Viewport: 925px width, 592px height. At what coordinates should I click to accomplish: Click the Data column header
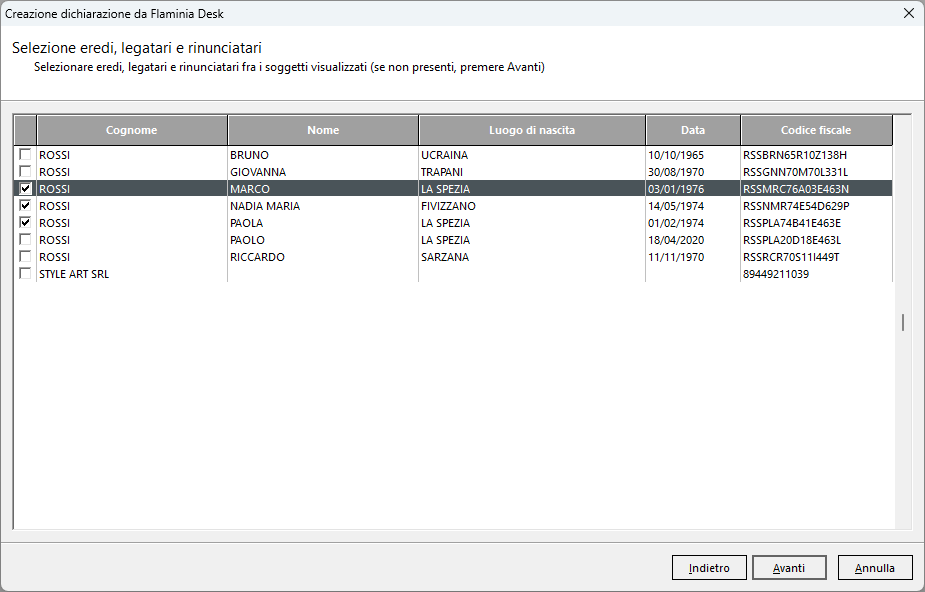tap(692, 130)
